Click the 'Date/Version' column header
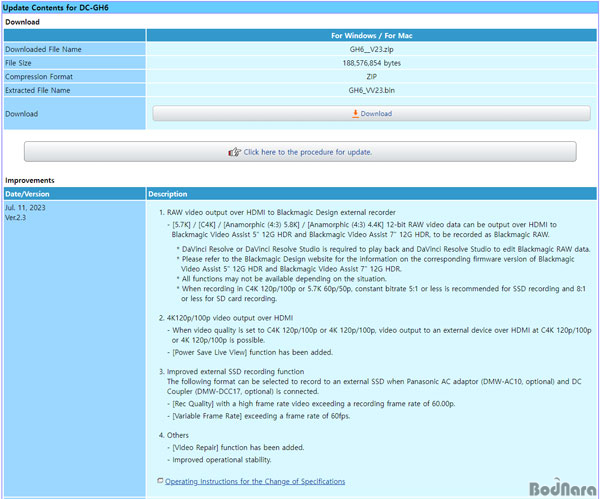Image resolution: width=600 pixels, height=499 pixels. (x=27, y=194)
